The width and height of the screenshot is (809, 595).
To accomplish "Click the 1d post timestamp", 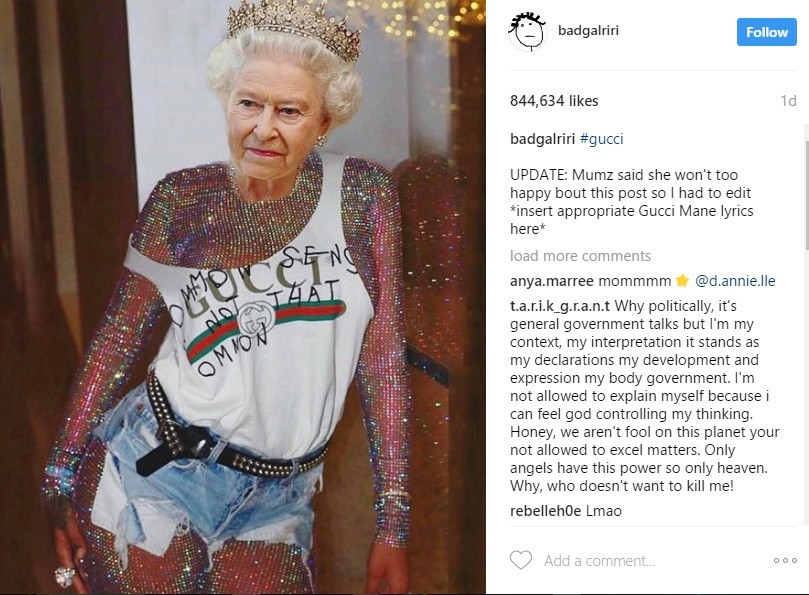I will click(x=788, y=101).
